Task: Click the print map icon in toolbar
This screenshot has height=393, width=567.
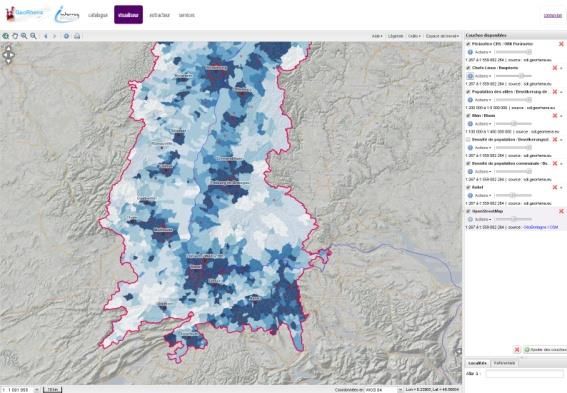Action: (77, 36)
